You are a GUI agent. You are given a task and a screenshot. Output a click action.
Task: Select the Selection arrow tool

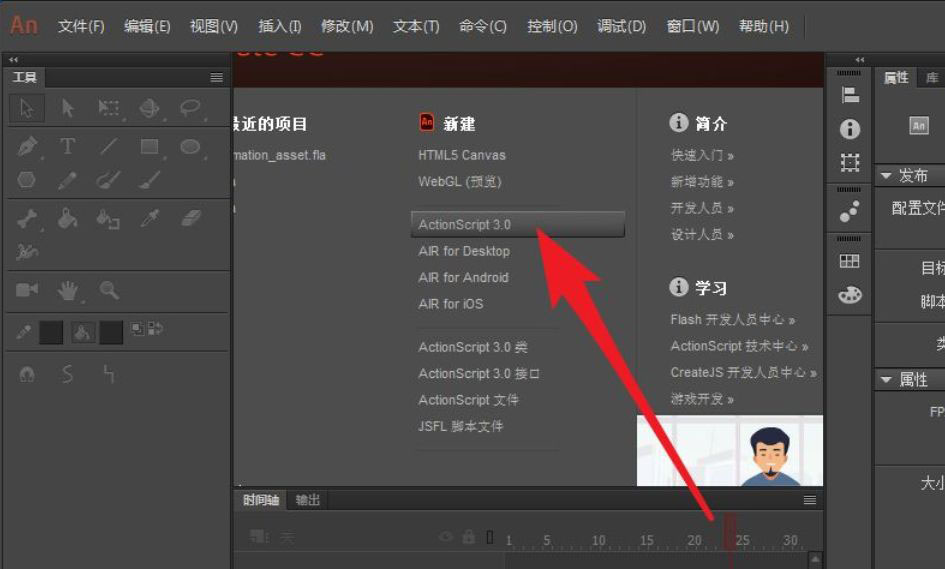point(27,108)
